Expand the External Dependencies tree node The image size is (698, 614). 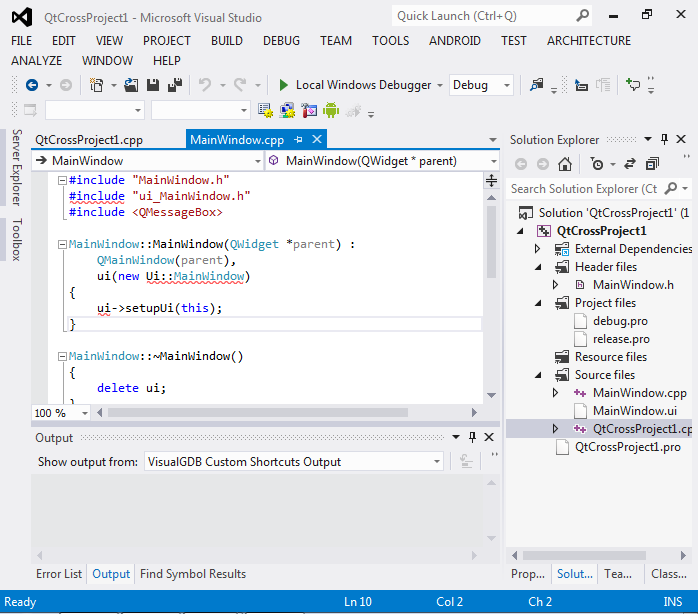(x=538, y=249)
